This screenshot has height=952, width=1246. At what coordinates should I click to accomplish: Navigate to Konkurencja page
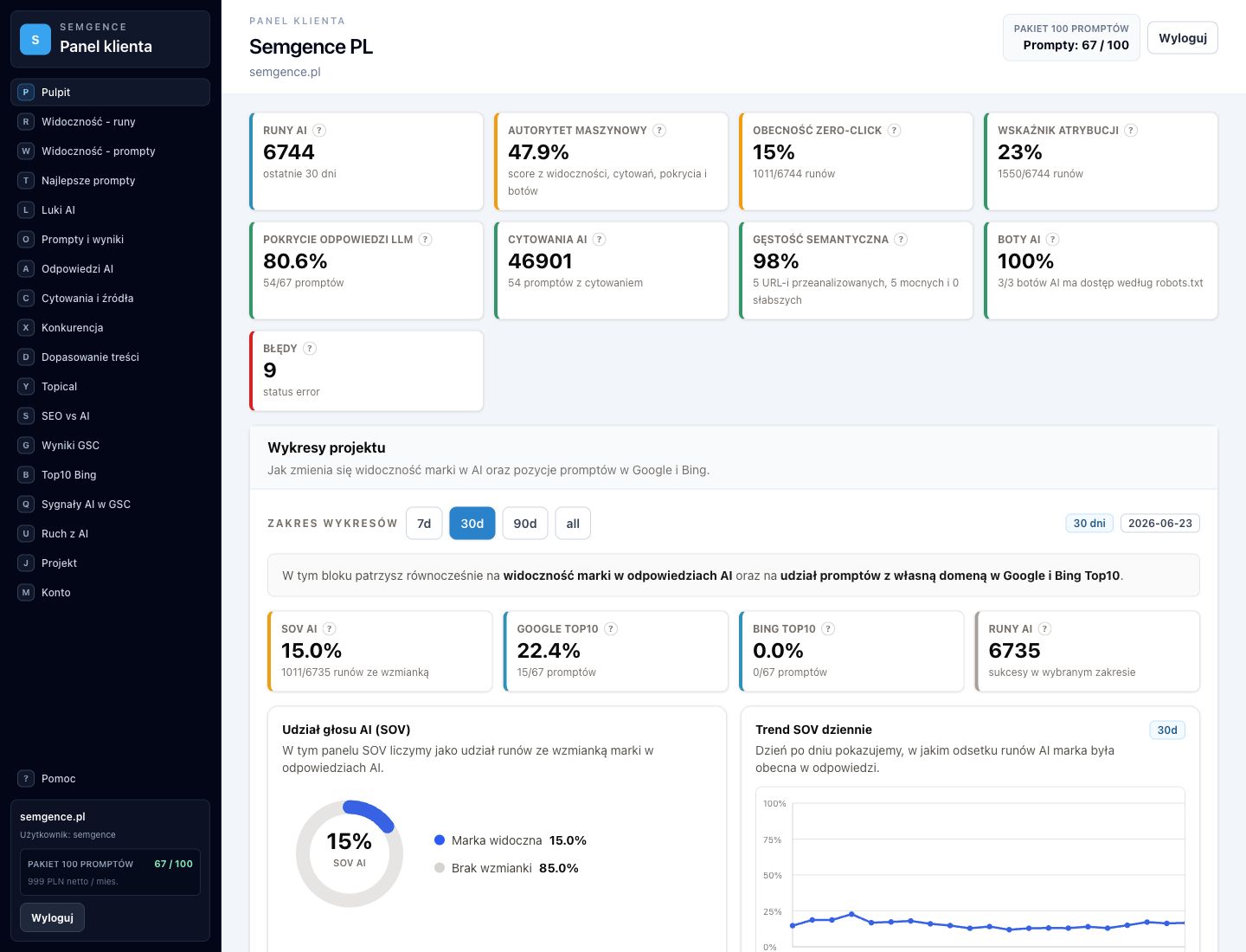click(111, 328)
